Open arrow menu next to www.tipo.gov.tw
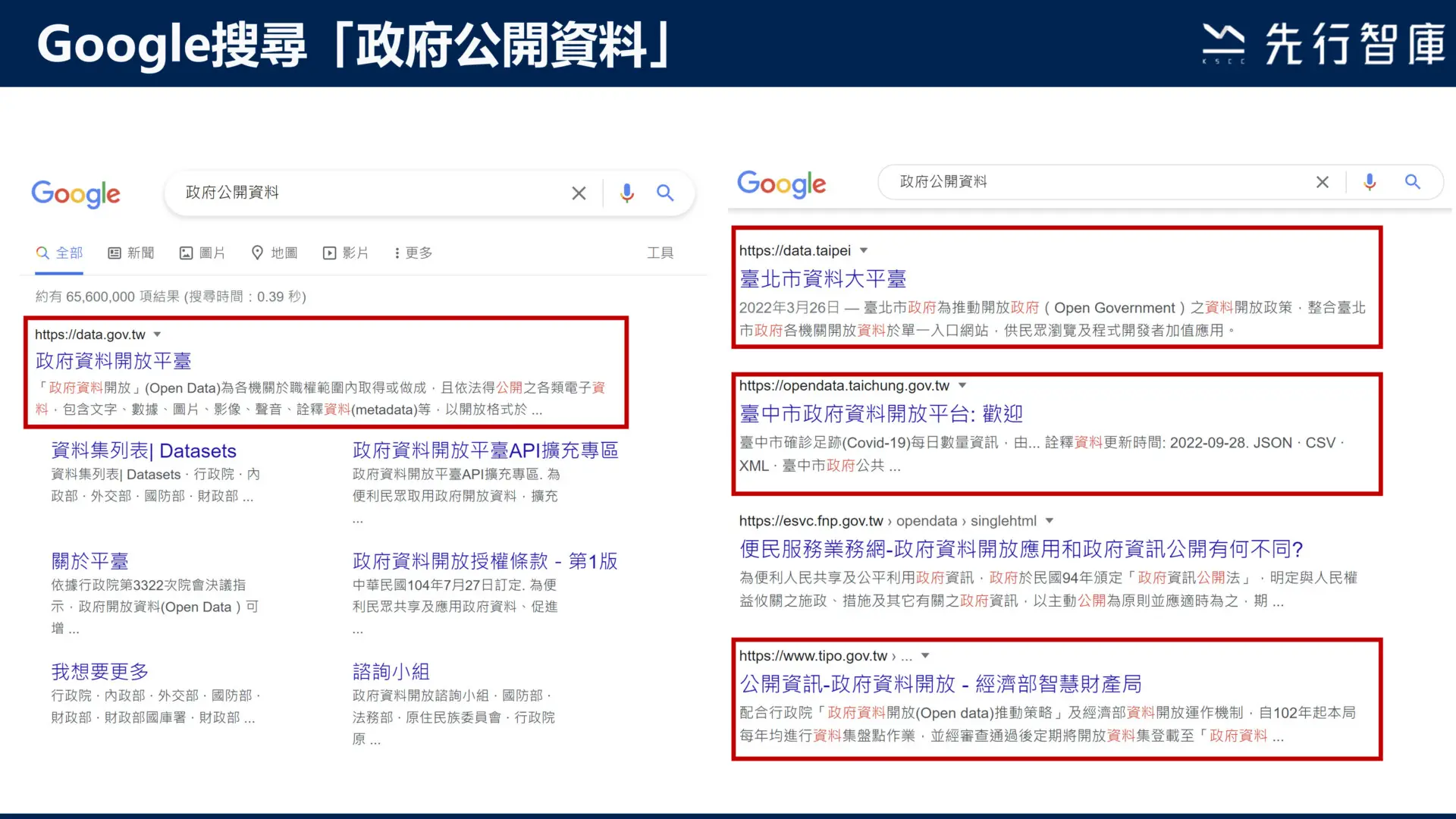This screenshot has height=819, width=1456. point(925,656)
